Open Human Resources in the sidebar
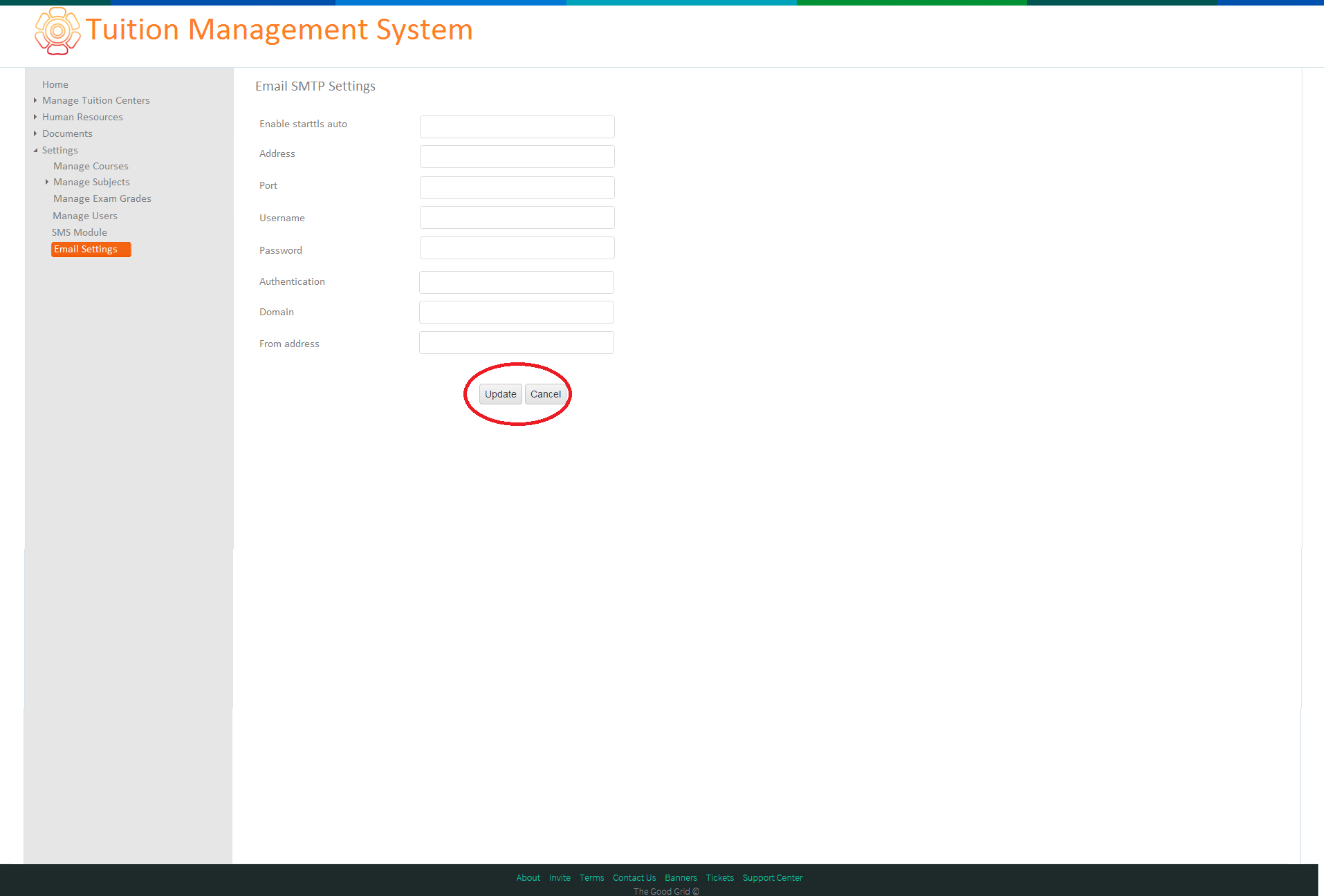The height and width of the screenshot is (896, 1328). 82,117
